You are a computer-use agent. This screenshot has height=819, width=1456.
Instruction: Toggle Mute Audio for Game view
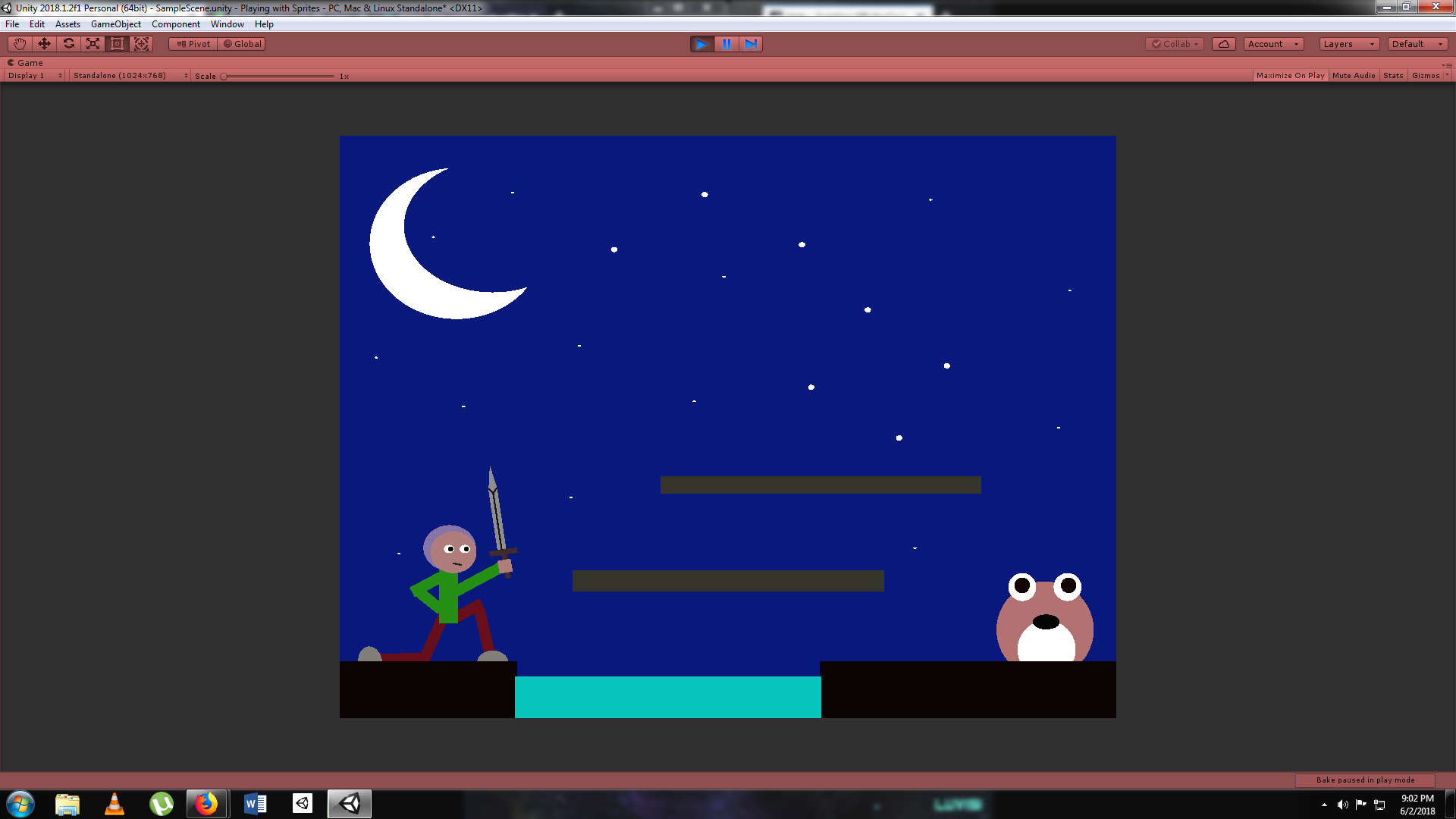(x=1354, y=75)
